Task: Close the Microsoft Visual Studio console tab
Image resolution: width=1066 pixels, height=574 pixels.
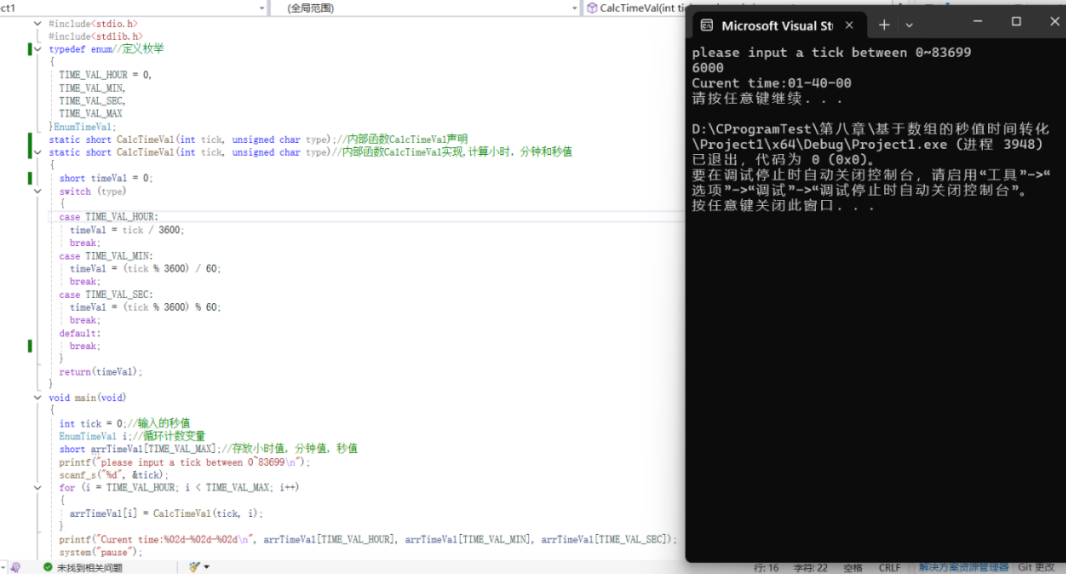Action: point(849,25)
